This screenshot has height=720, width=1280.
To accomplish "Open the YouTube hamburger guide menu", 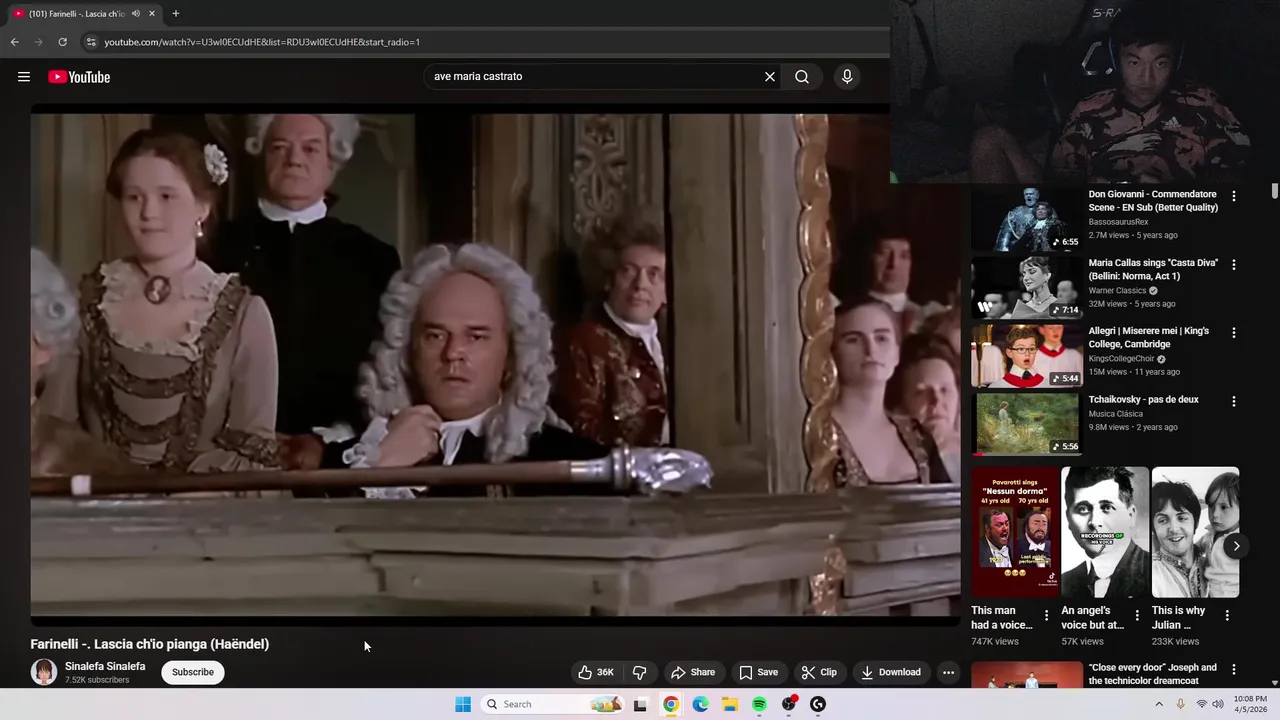I will point(24,77).
